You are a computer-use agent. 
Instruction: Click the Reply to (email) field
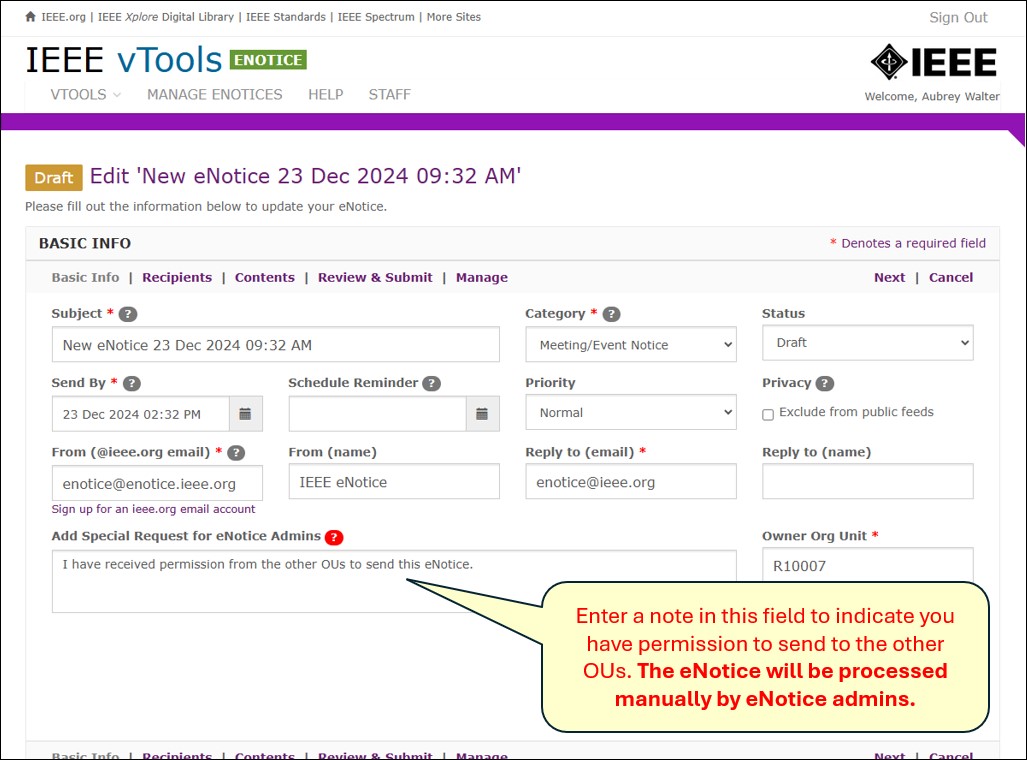[631, 482]
